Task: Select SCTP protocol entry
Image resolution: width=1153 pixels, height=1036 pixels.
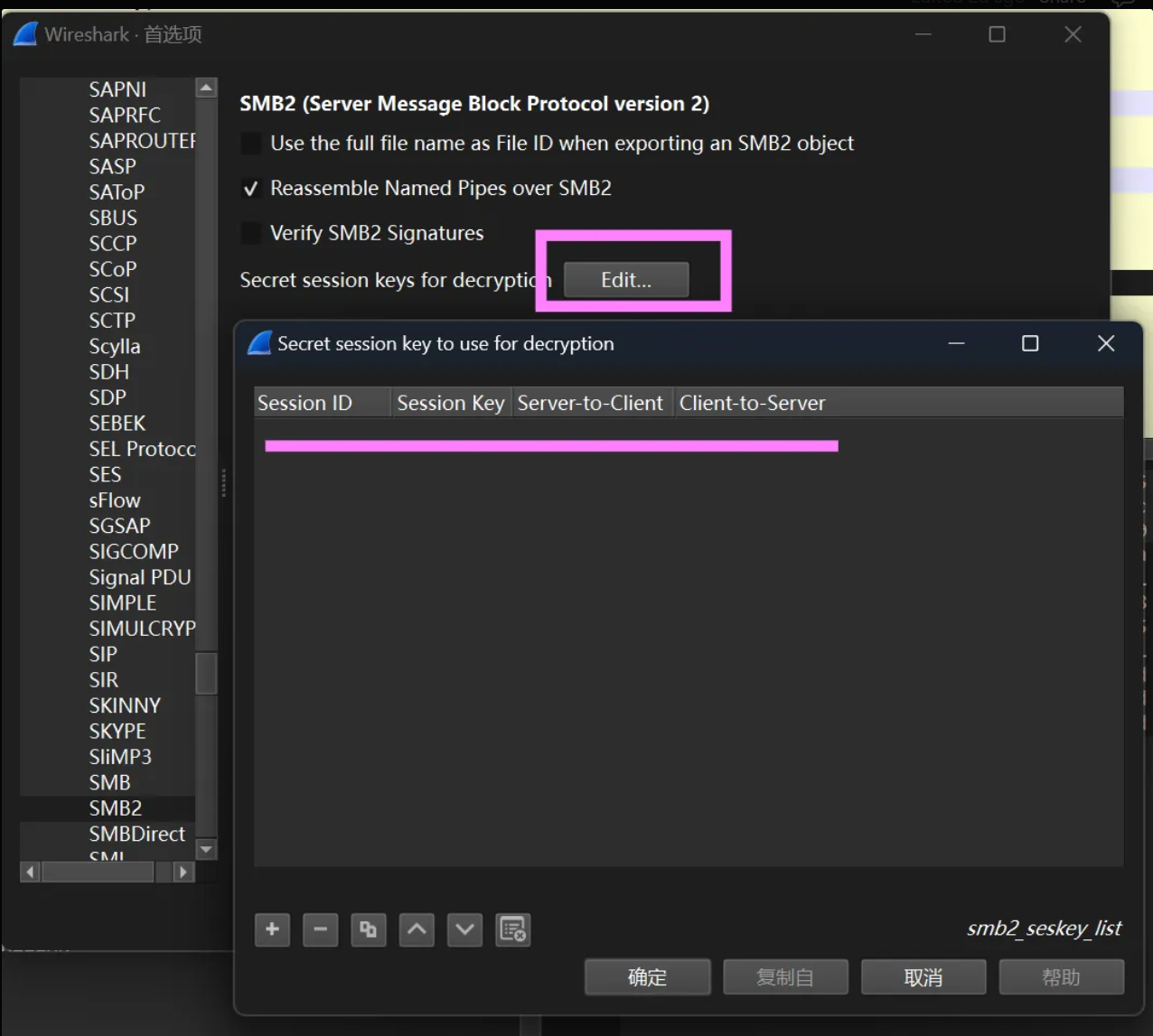Action: (112, 321)
